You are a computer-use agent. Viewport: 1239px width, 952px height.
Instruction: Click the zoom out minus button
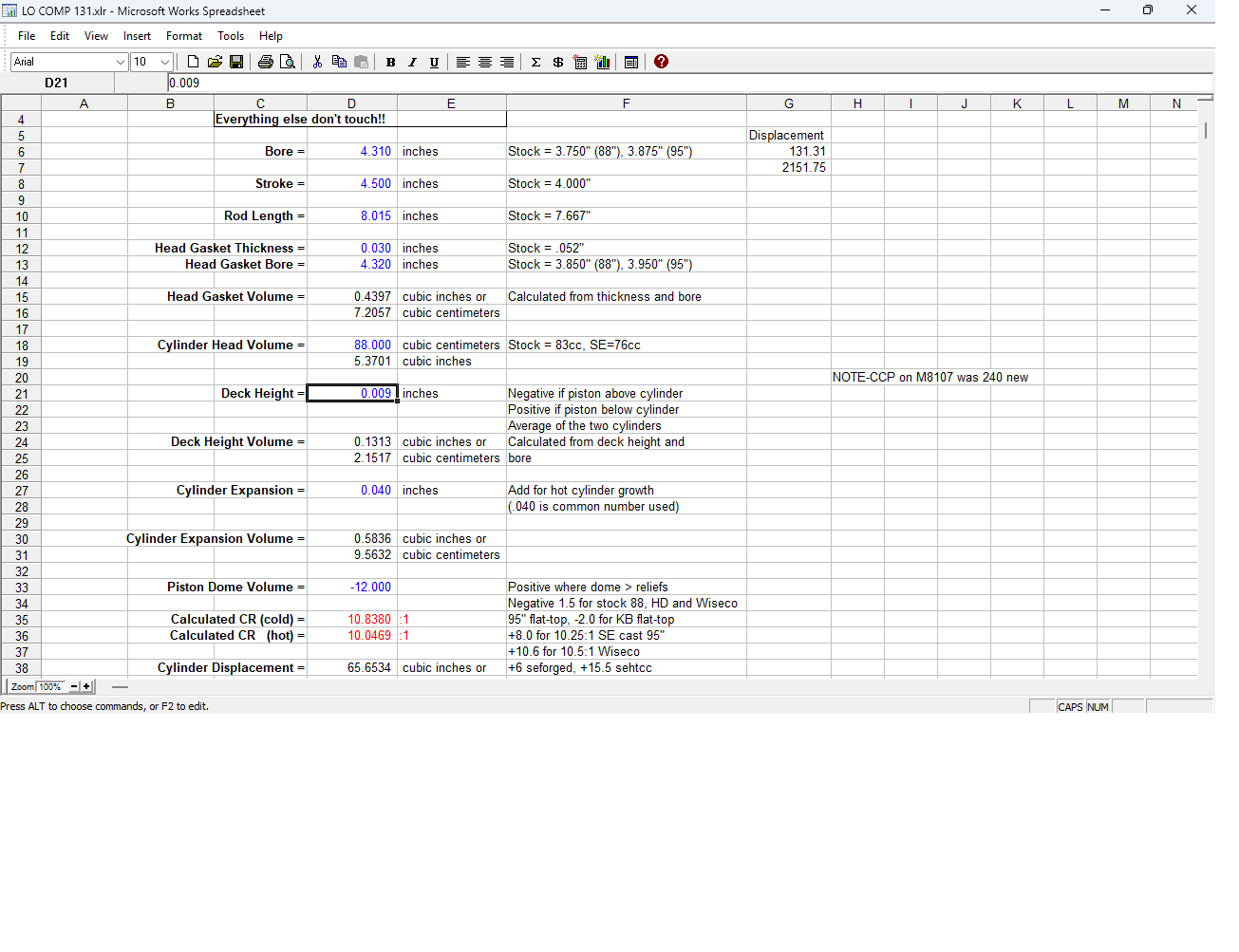(74, 686)
